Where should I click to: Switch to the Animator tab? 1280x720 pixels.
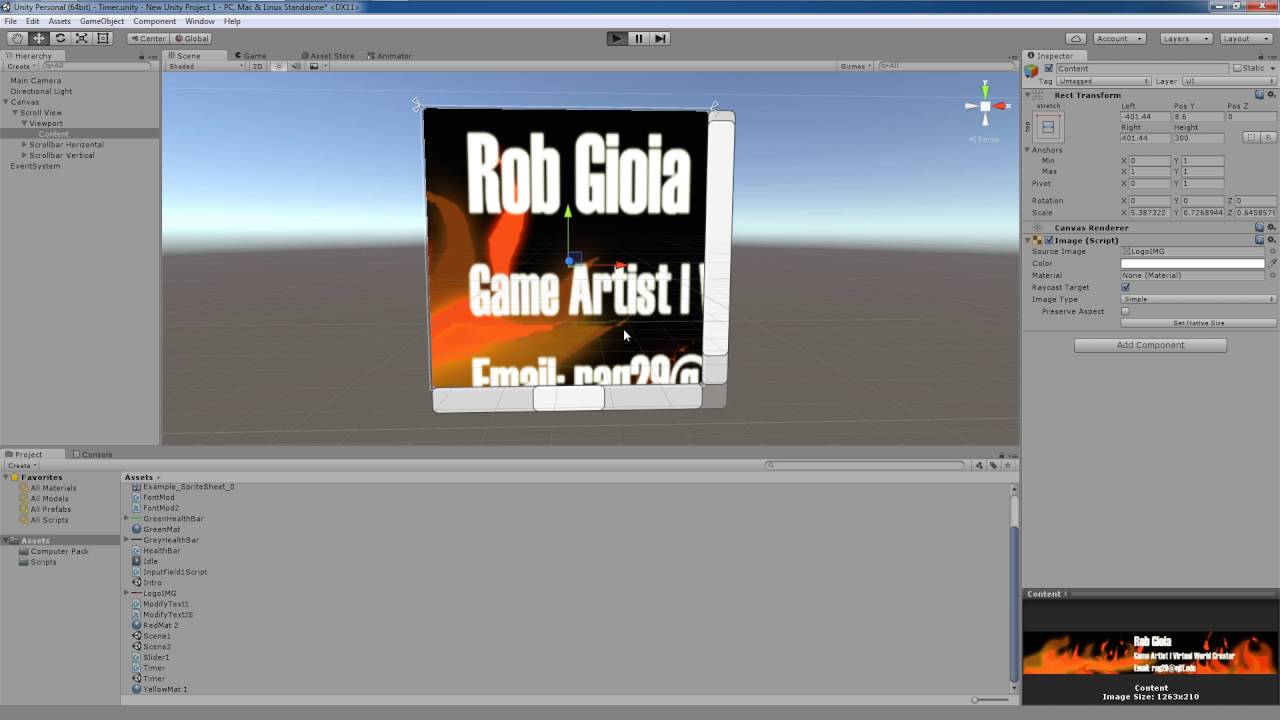tap(391, 56)
